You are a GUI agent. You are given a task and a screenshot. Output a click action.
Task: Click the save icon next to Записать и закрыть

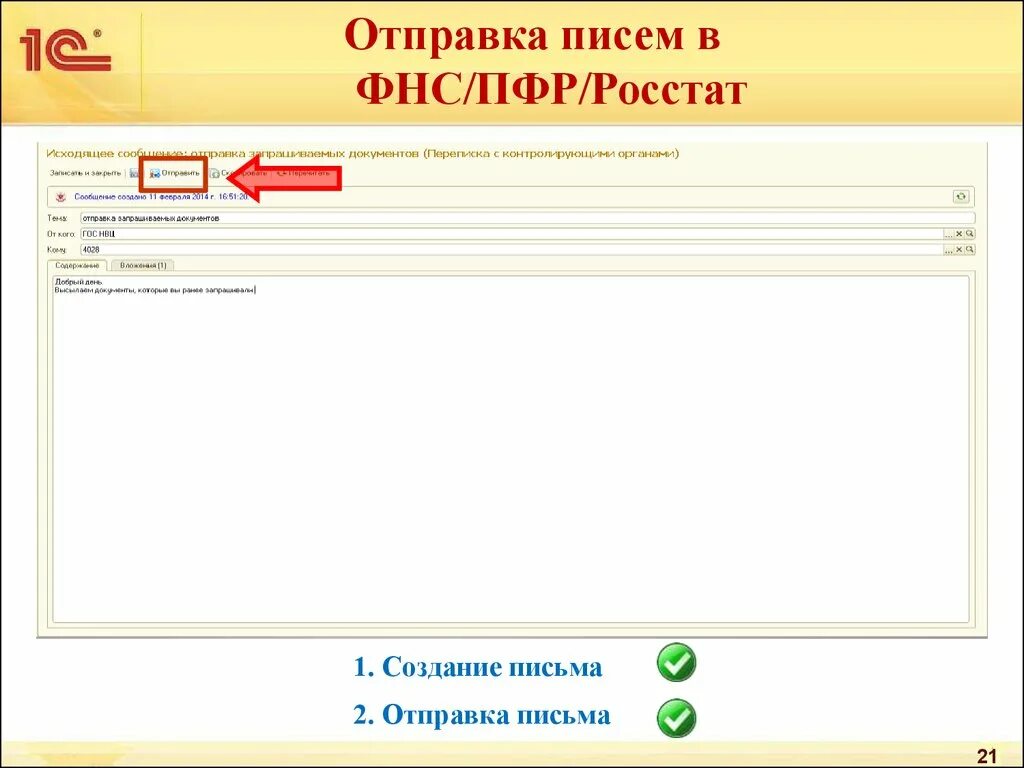133,174
